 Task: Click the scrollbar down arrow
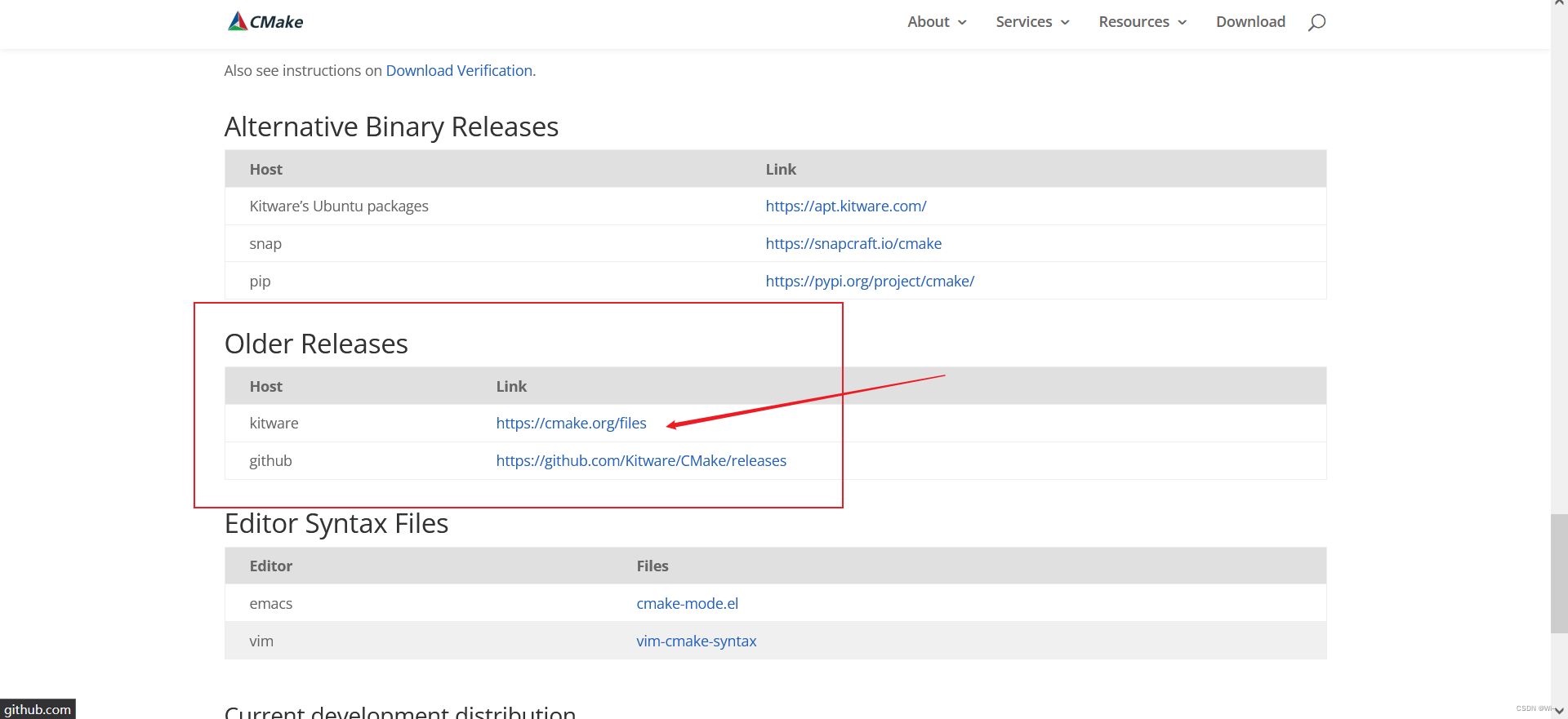click(x=1559, y=711)
